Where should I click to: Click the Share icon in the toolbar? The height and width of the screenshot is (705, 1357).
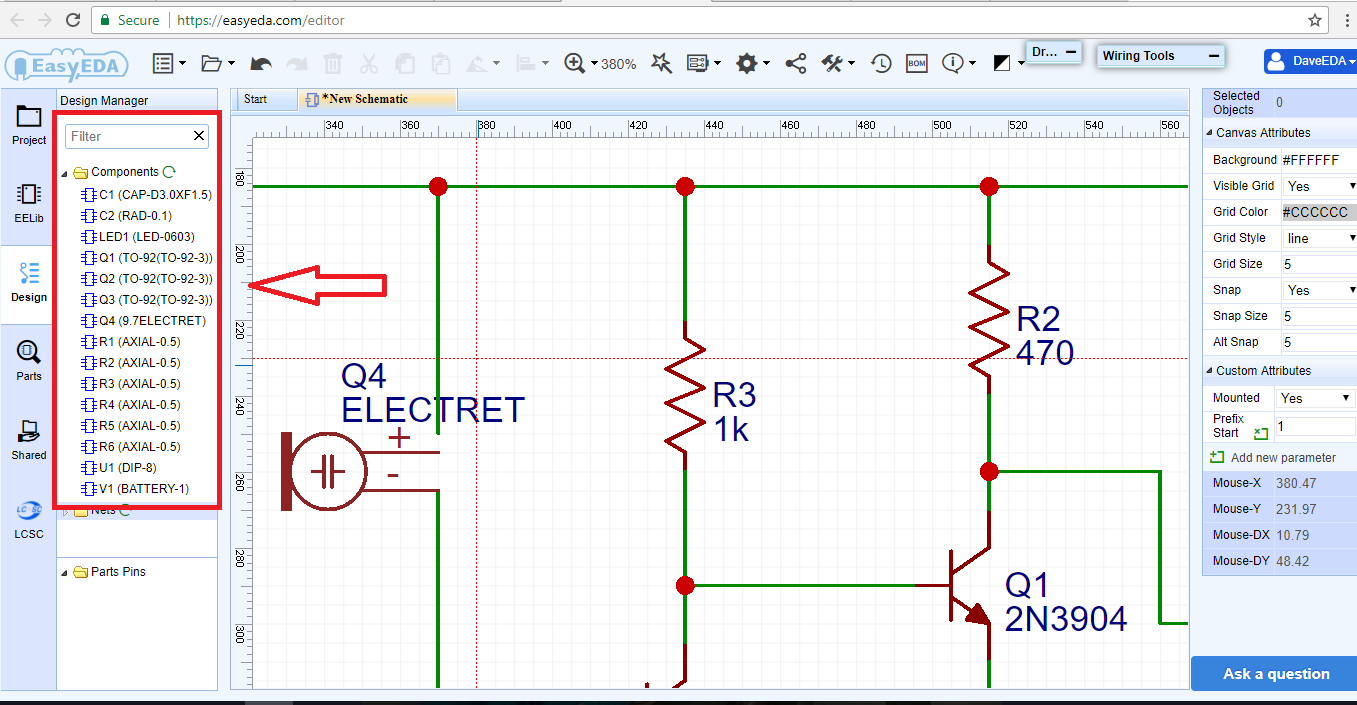click(x=795, y=62)
